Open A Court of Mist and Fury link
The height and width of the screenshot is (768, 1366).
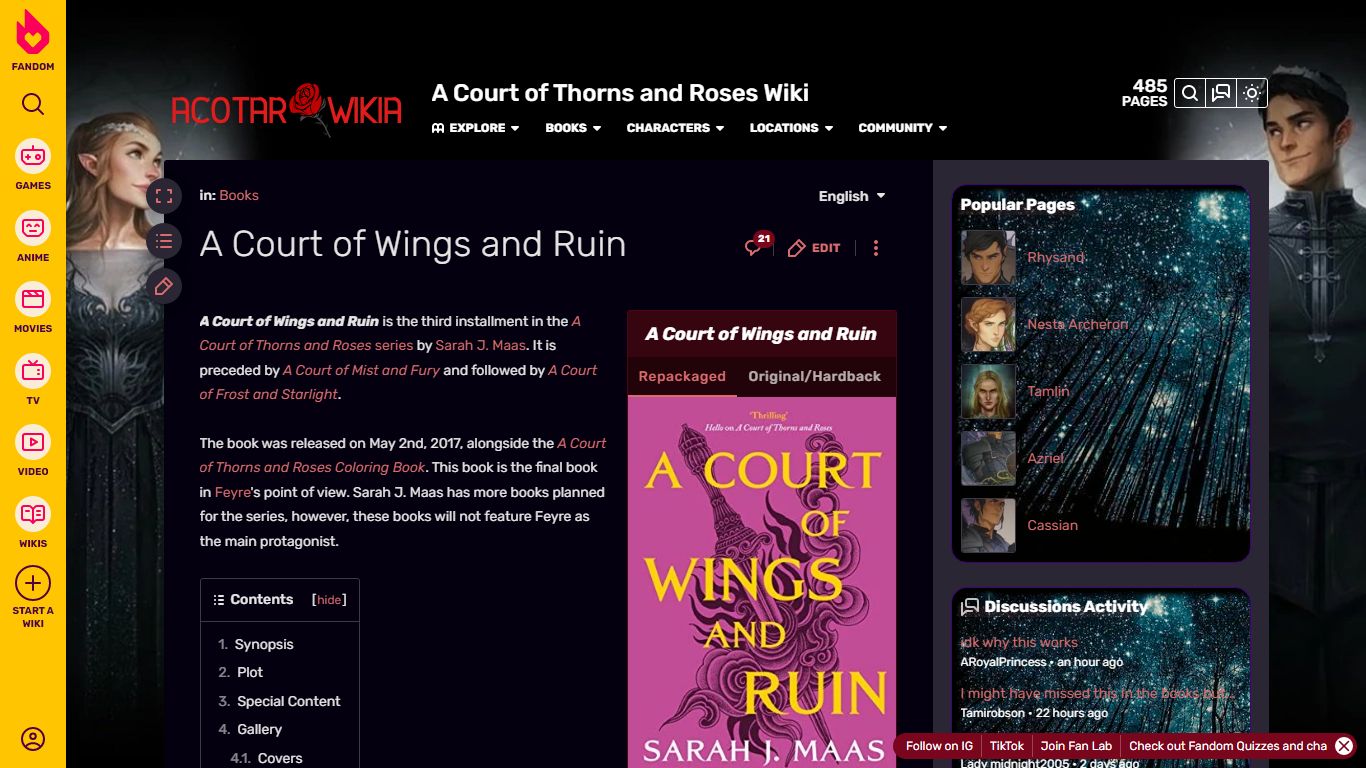point(361,370)
